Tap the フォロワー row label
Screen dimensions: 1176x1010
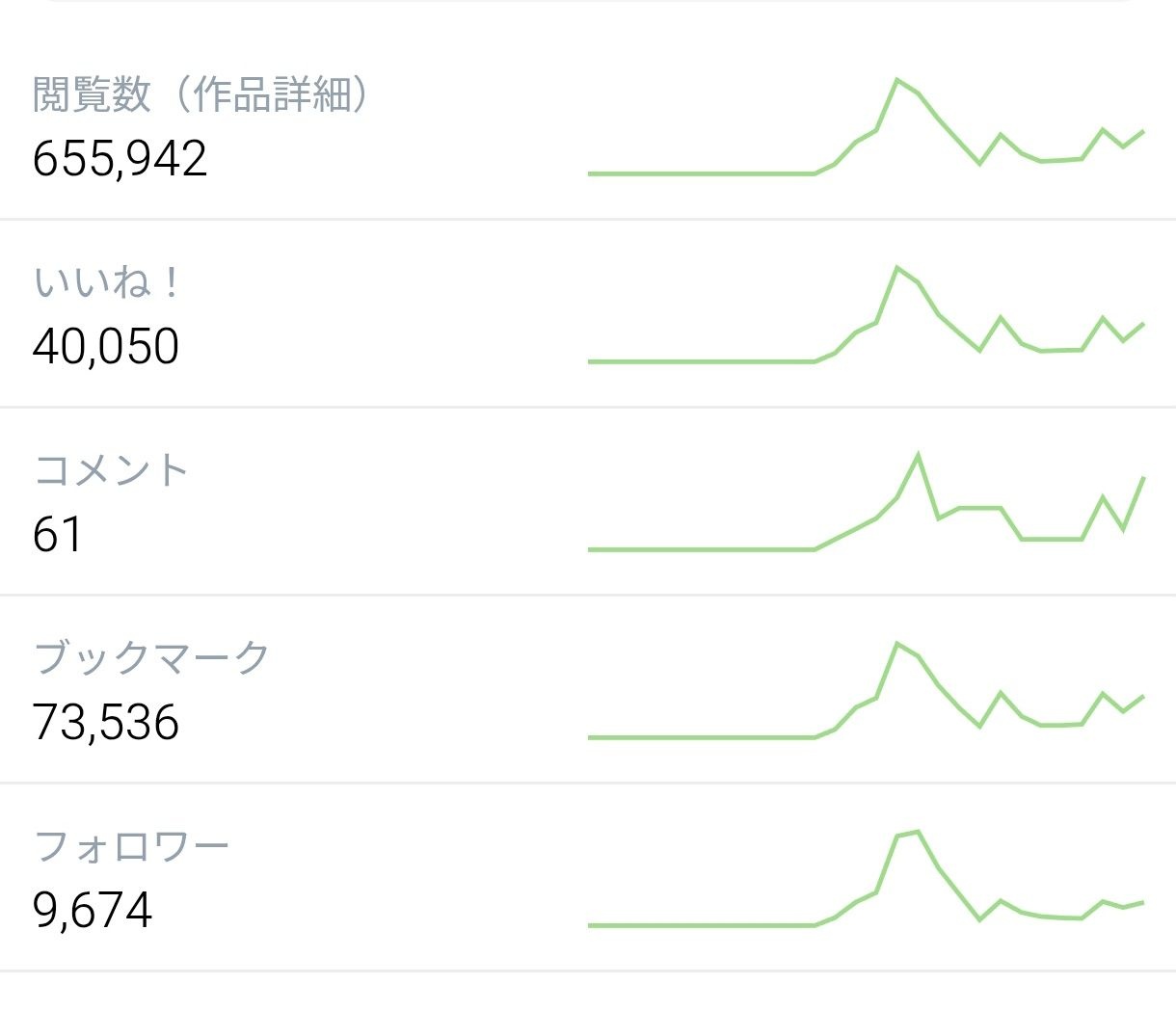click(131, 846)
